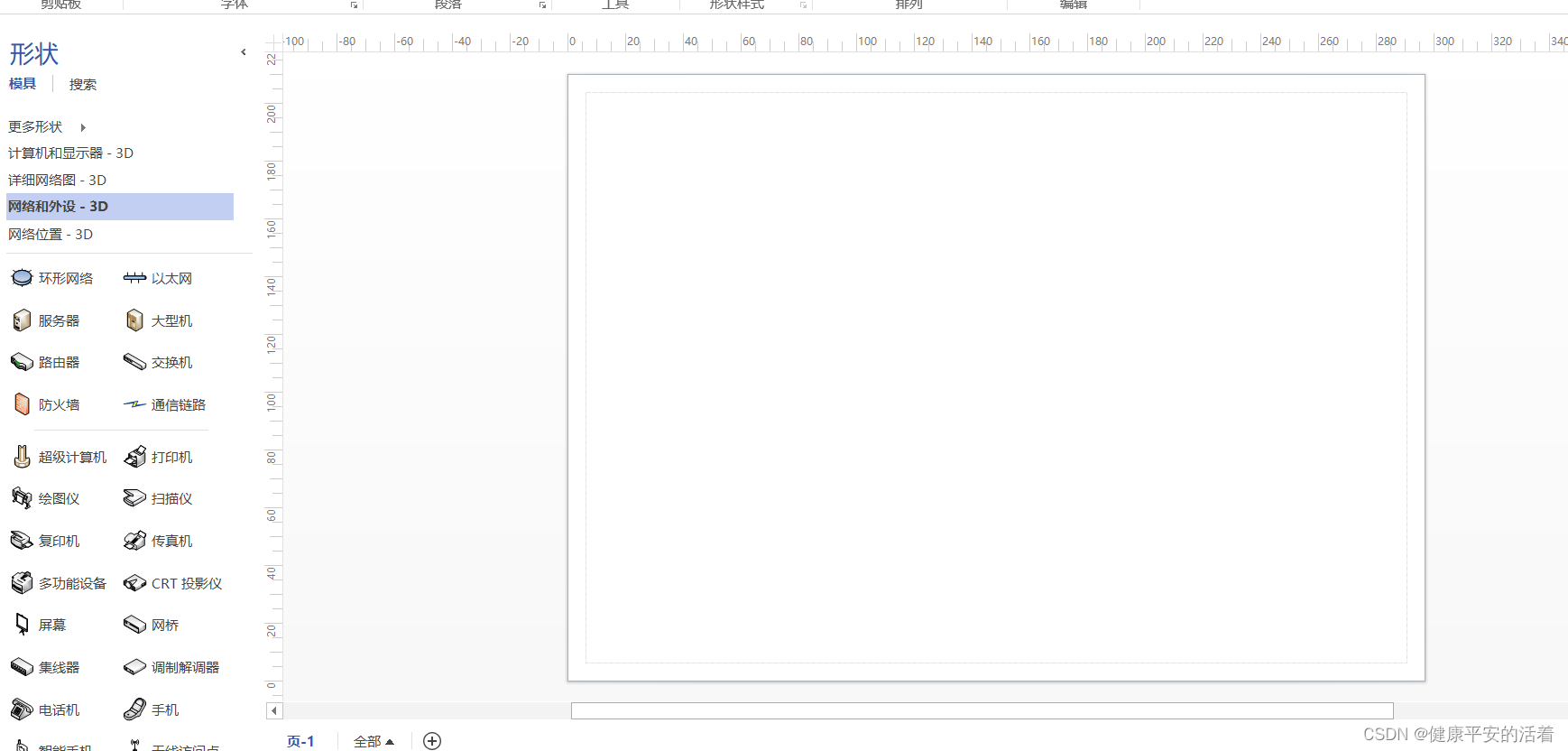This screenshot has height=751, width=1568.
Task: Expand the 更多形状 more shapes menu
Action: pos(47,127)
